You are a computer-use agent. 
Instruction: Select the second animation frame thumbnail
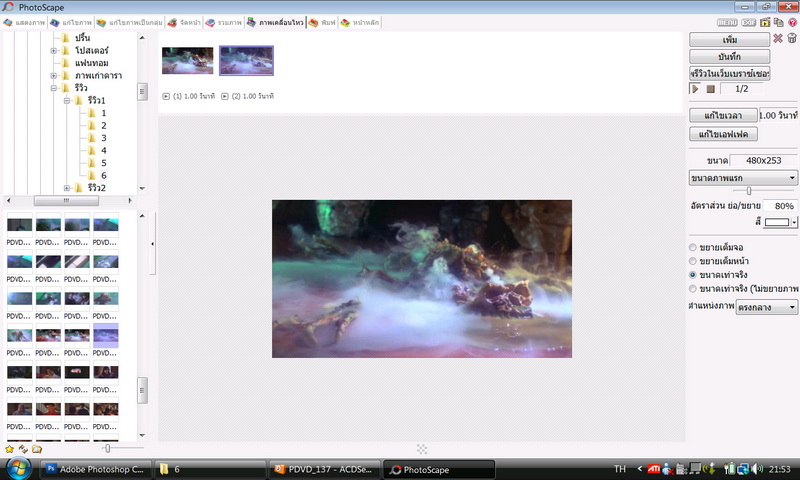(x=246, y=61)
